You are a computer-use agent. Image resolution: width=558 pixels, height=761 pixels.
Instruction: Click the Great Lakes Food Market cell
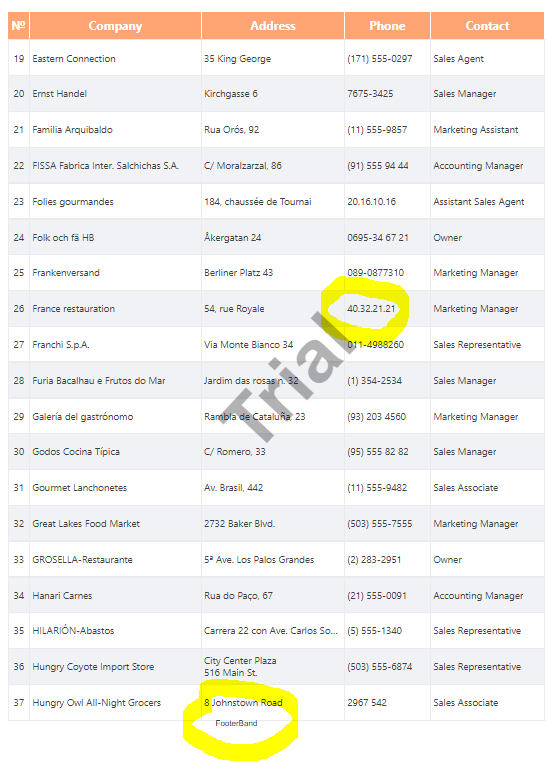(115, 523)
